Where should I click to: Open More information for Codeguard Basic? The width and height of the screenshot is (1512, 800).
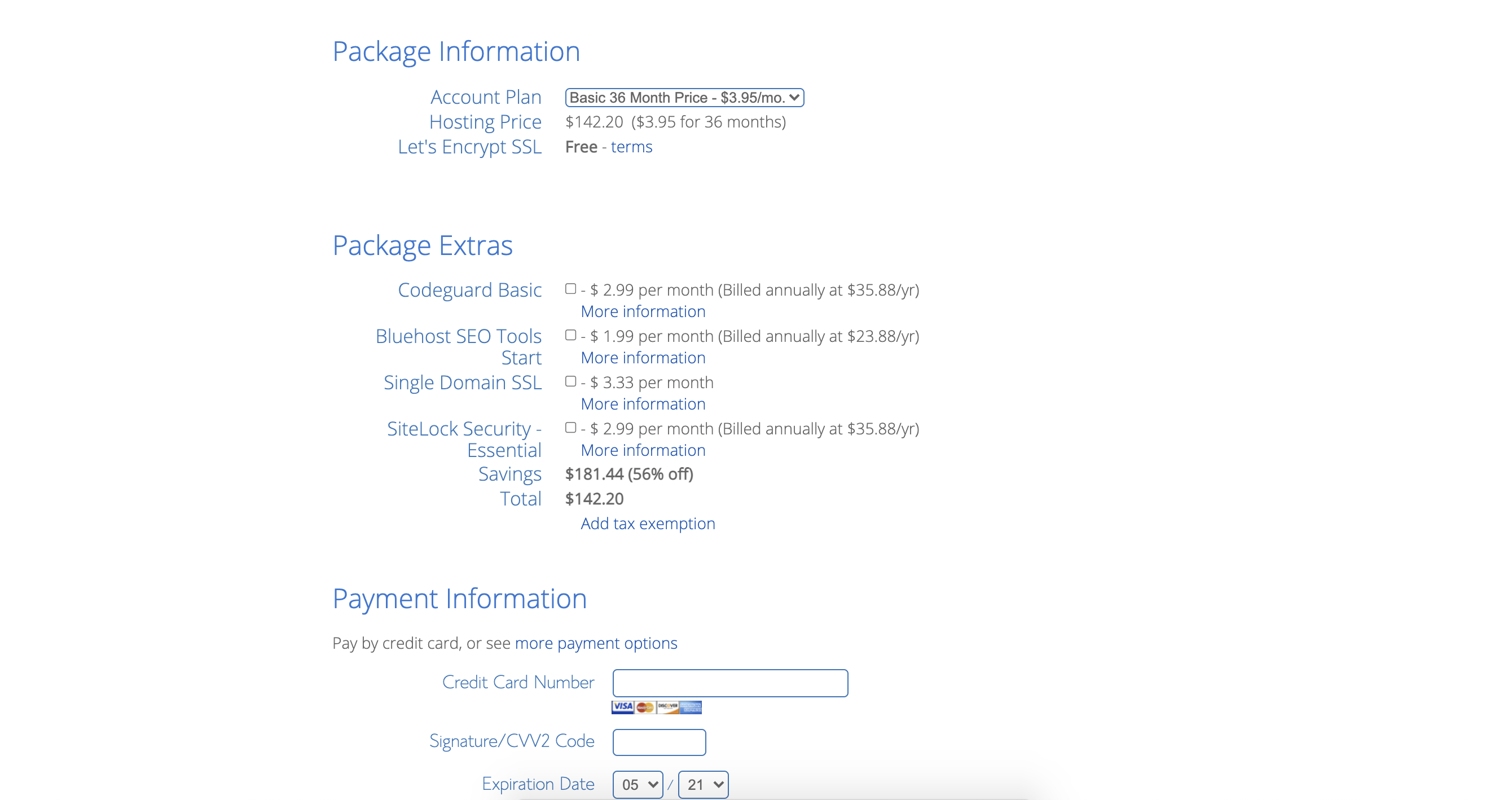(643, 311)
